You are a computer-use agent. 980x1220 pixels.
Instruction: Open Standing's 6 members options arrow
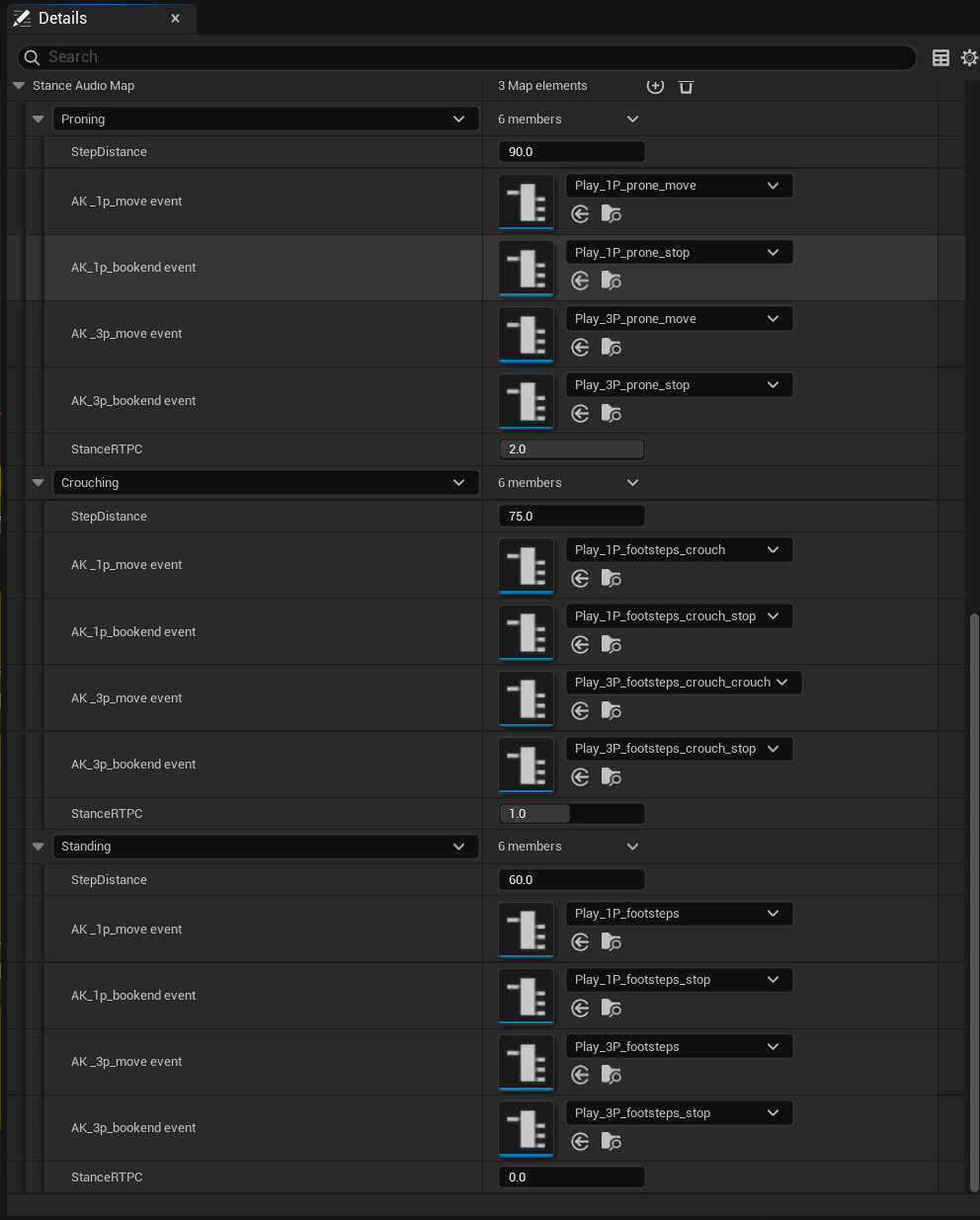tap(633, 847)
